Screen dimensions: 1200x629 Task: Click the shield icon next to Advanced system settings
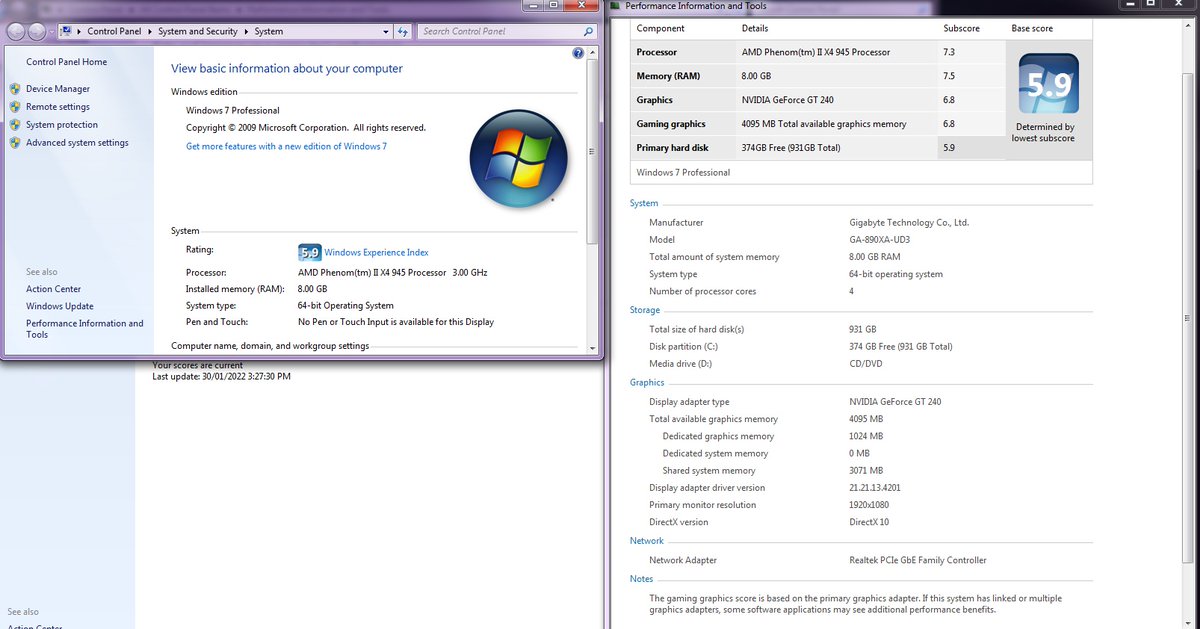15,143
